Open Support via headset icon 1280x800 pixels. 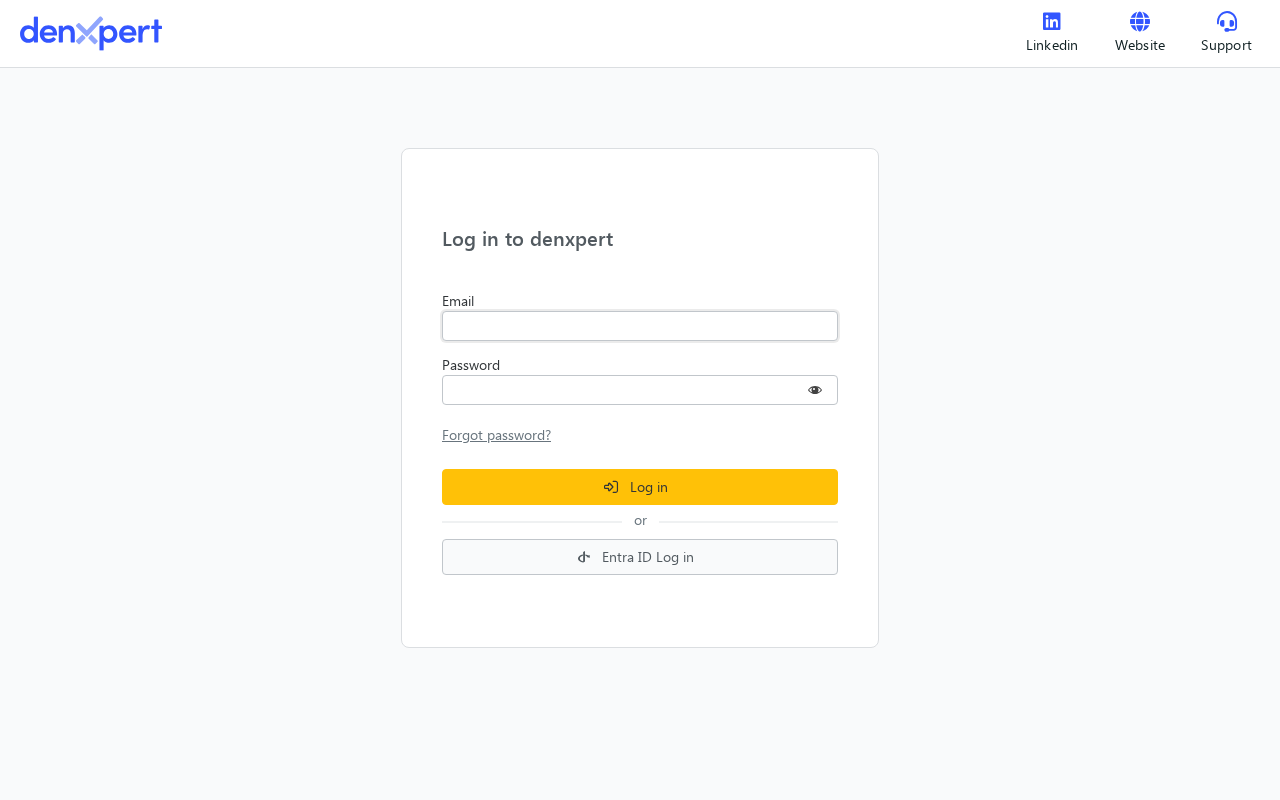coord(1227,21)
